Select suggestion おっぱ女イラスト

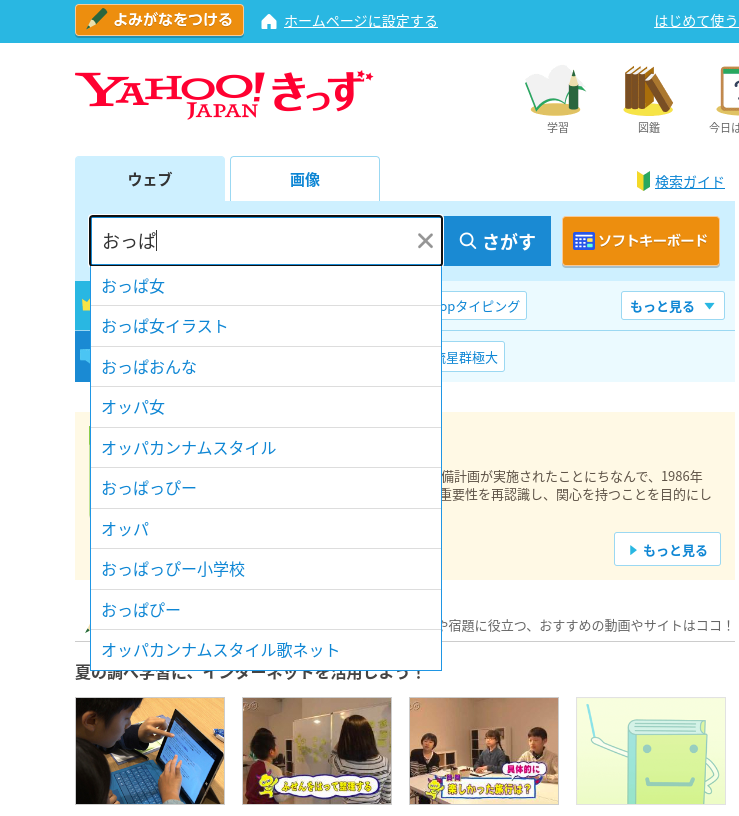(x=266, y=326)
